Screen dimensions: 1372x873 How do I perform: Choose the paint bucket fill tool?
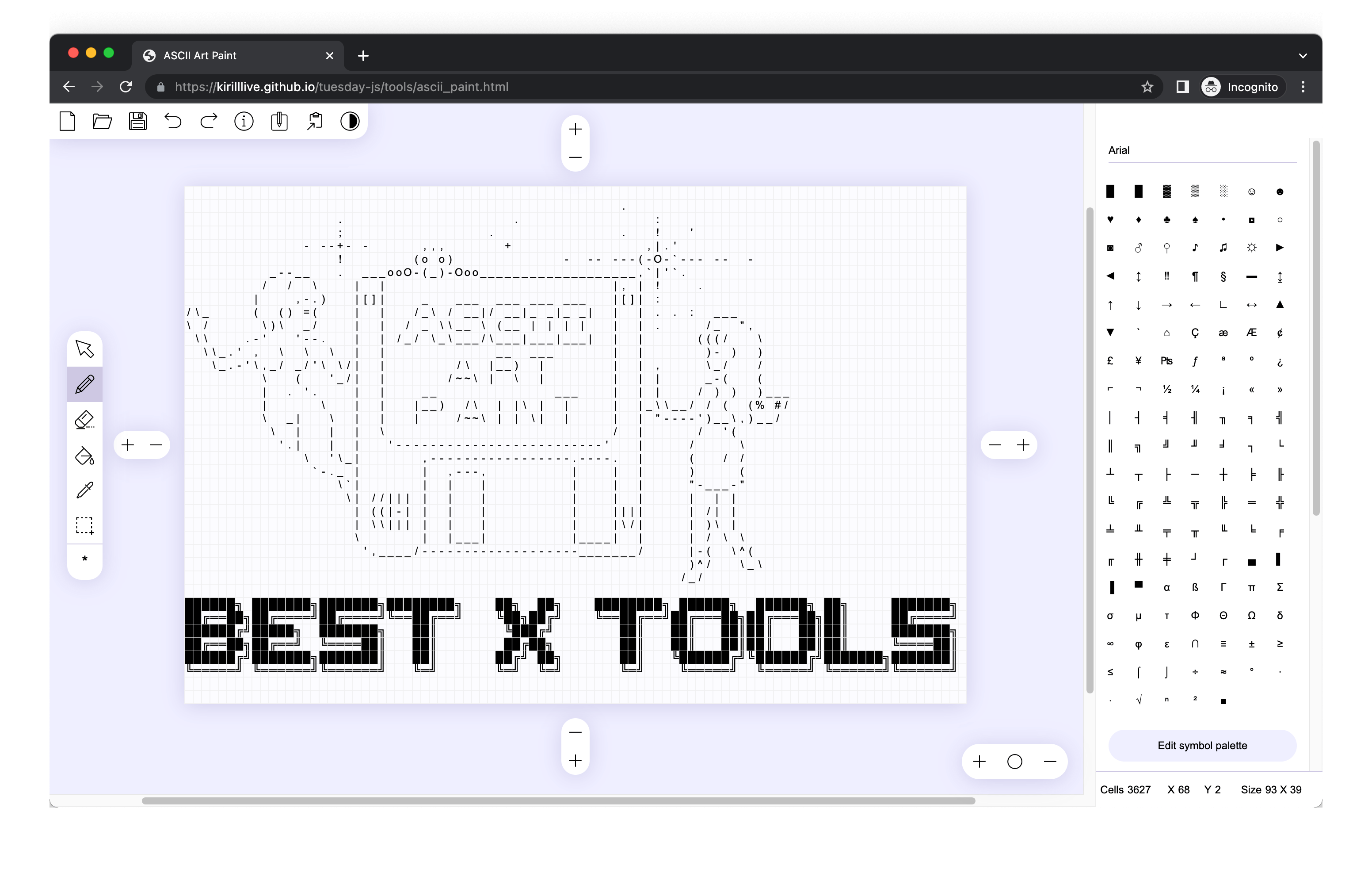tap(85, 455)
